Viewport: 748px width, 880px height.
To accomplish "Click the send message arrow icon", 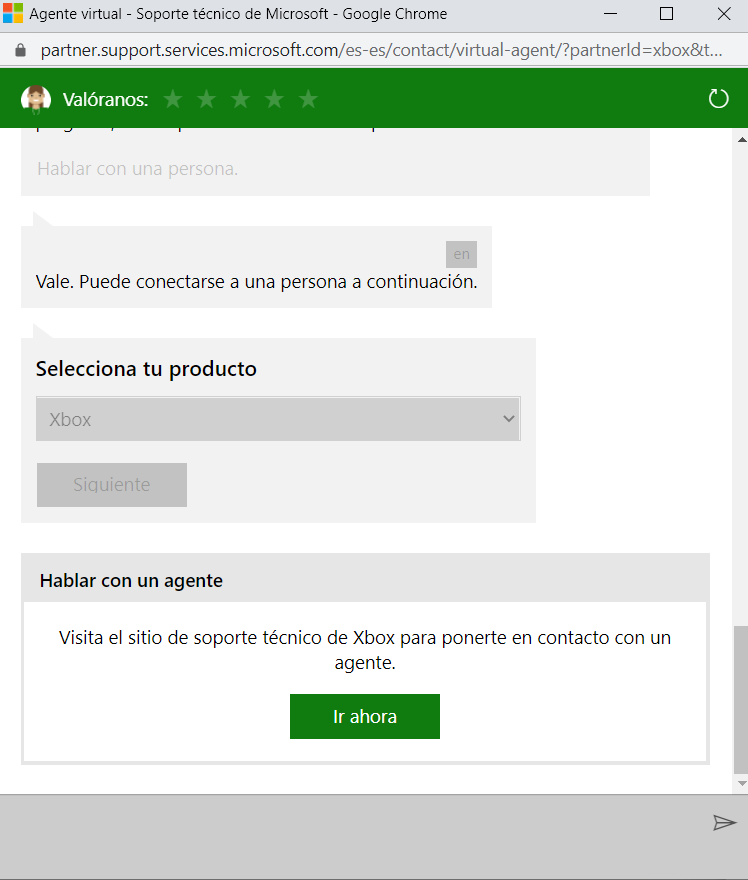I will coord(724,822).
